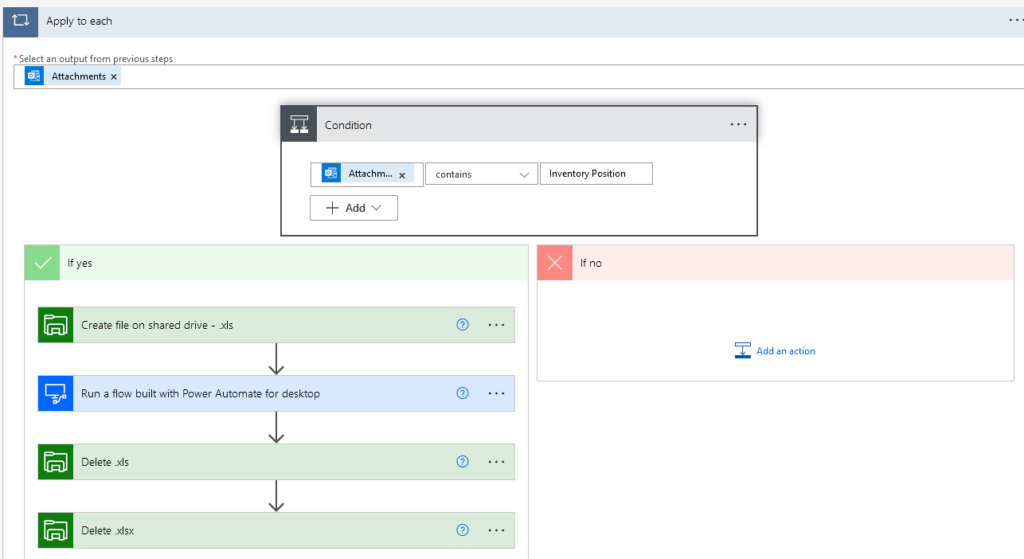The image size is (1024, 559).
Task: Open help icon for Delete .xlsx
Action: 462,530
